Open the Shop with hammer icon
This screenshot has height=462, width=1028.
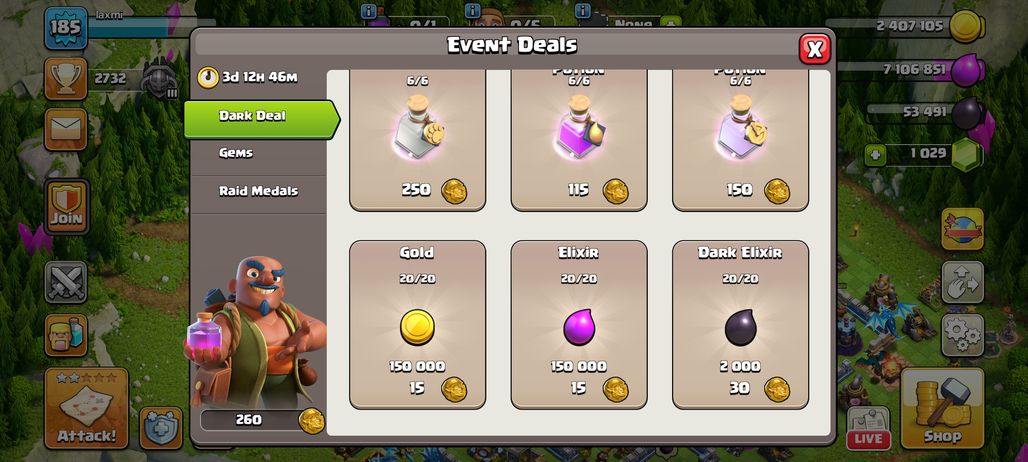[x=942, y=408]
